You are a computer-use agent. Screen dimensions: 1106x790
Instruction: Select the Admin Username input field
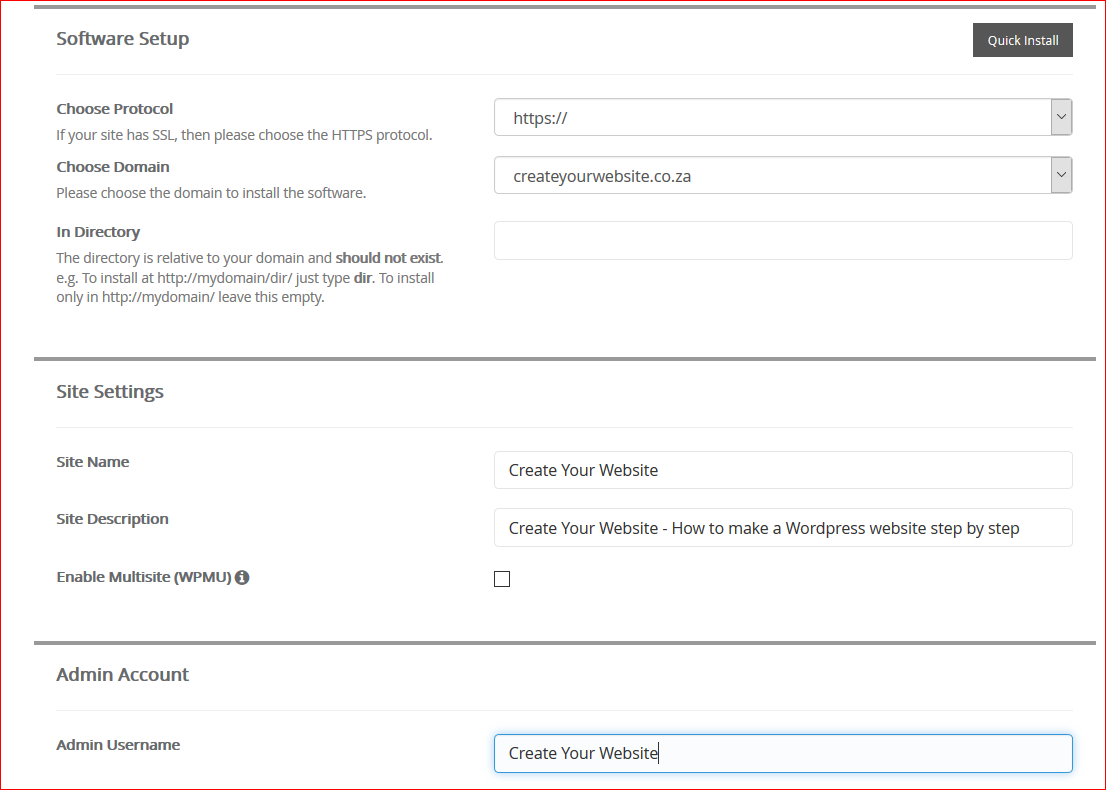[x=782, y=753]
